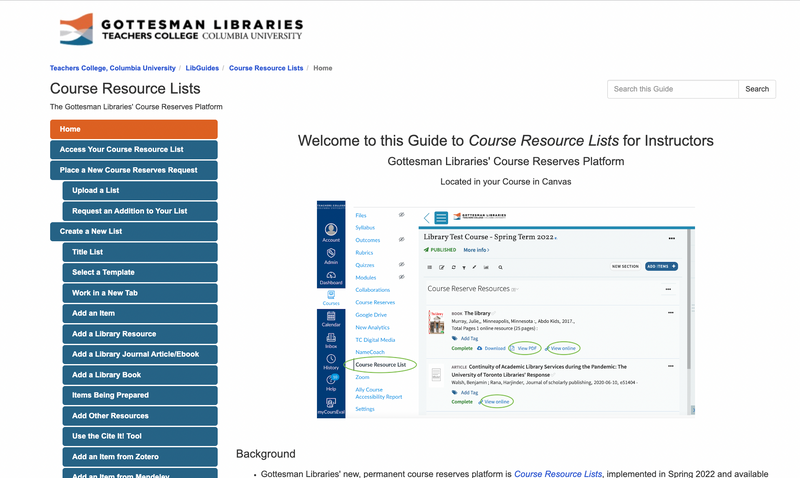Go to Work in a New Tab

point(140,293)
